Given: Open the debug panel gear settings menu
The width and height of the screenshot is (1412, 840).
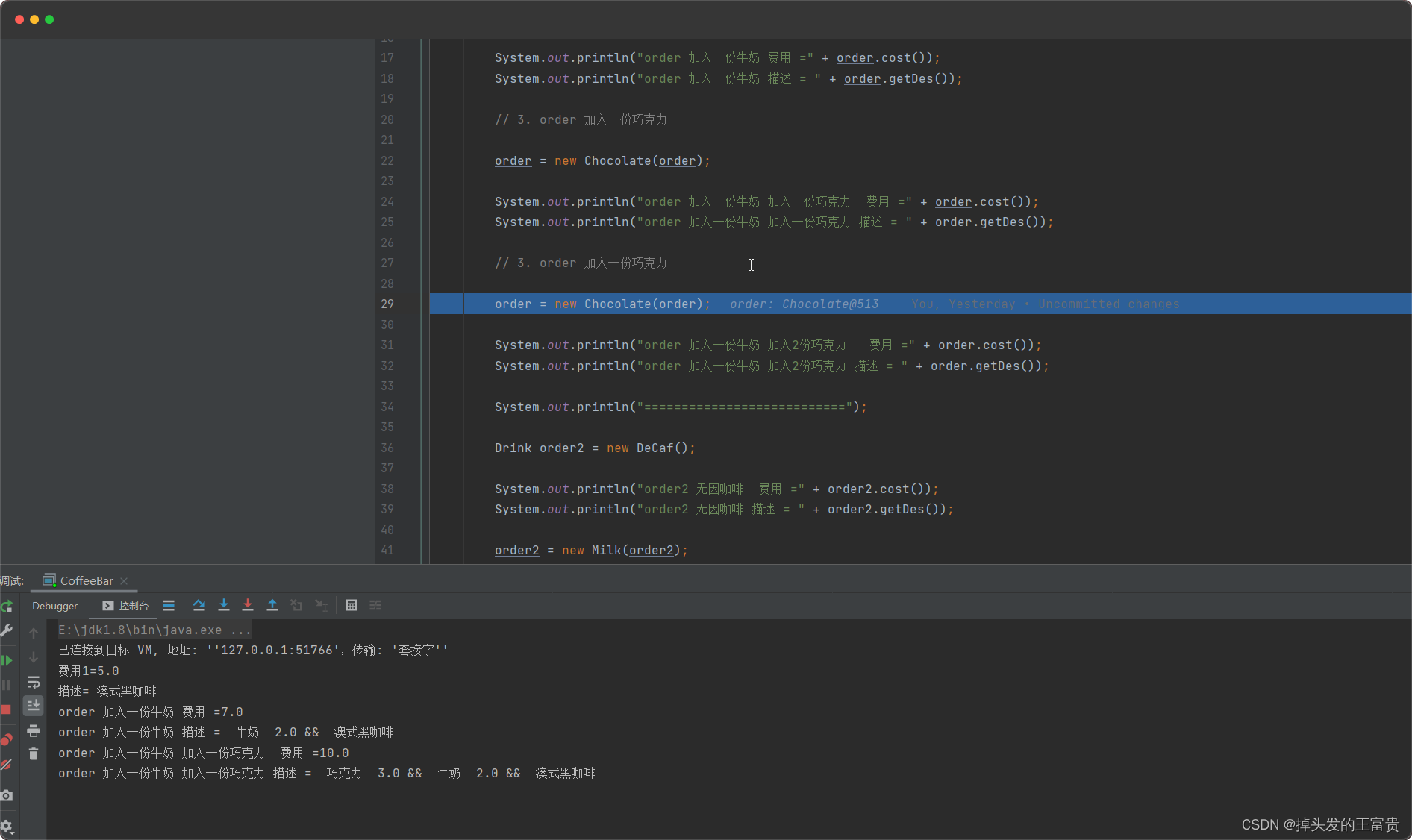Looking at the screenshot, I should point(7,826).
